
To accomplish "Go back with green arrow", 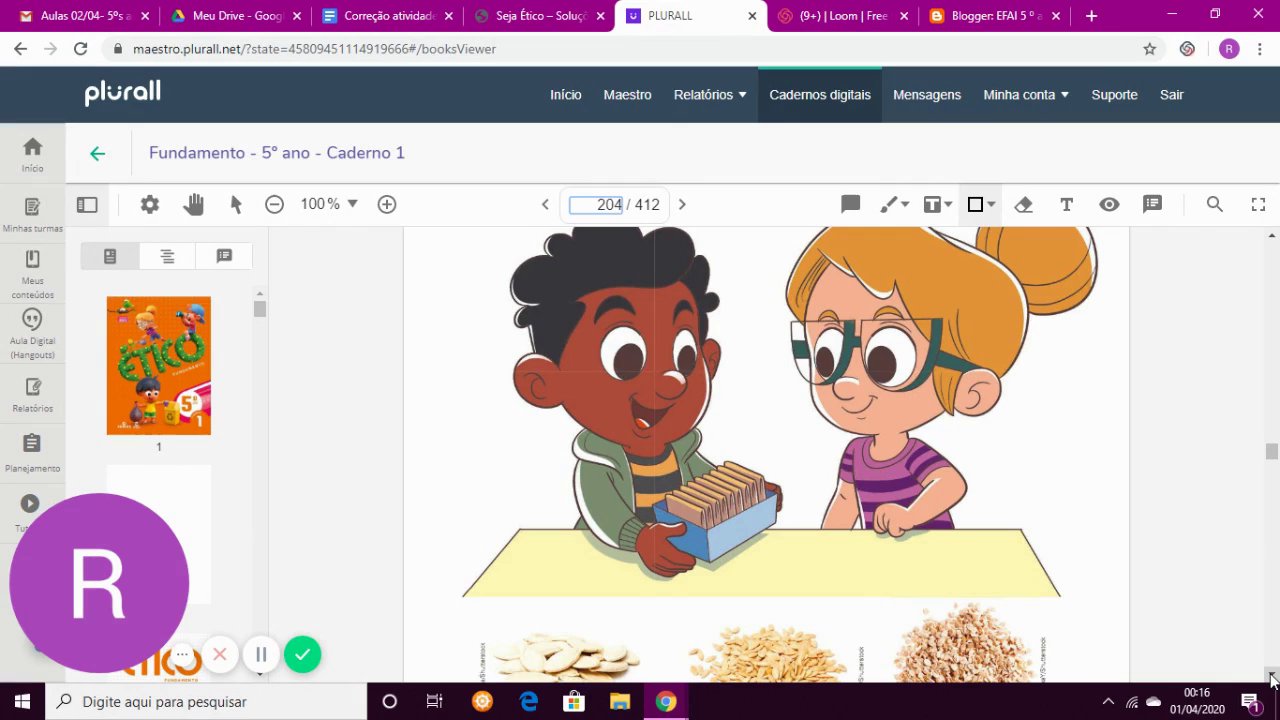I will 97,153.
